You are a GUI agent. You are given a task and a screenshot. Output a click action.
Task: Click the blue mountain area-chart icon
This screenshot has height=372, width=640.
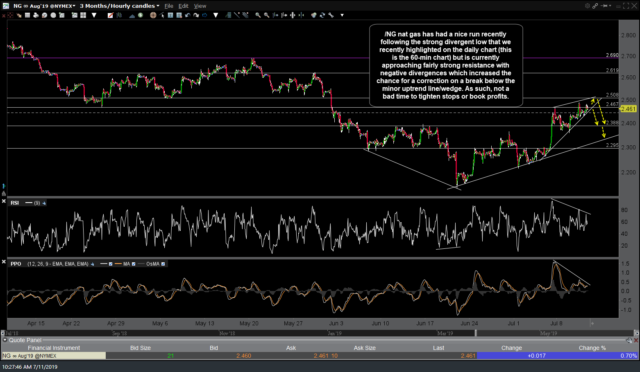point(133,16)
